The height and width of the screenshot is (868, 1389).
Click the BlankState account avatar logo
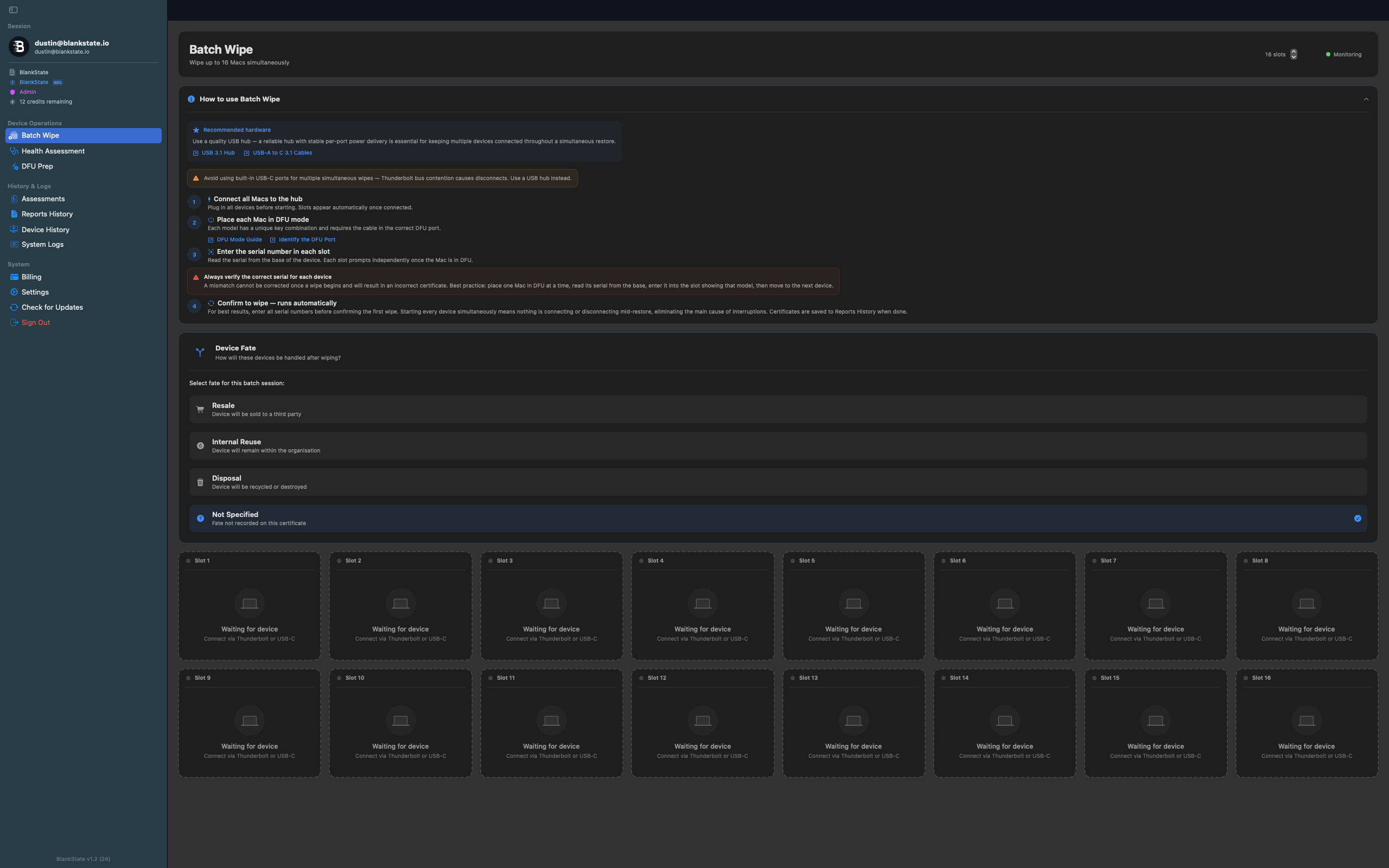tap(18, 47)
